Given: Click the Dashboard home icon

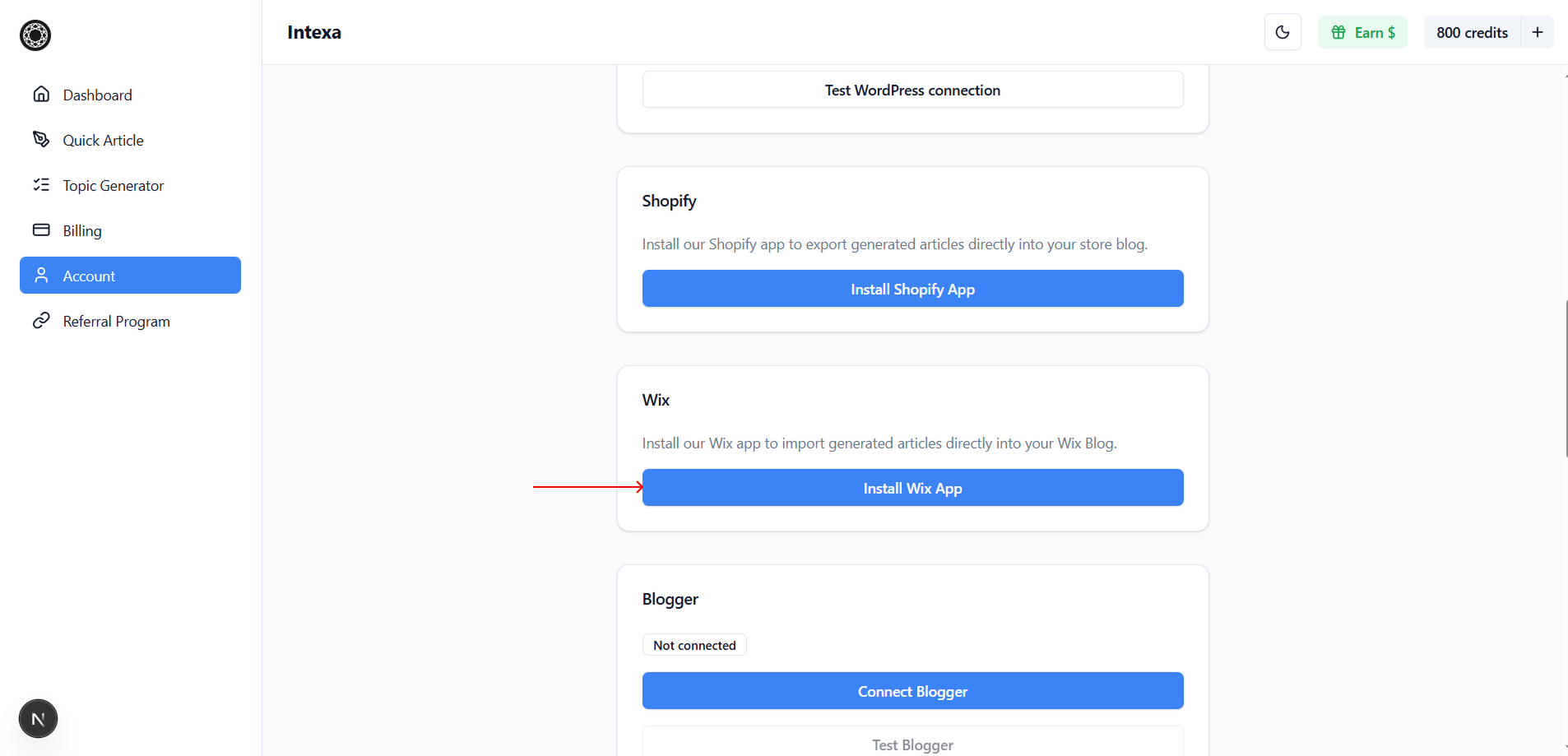Looking at the screenshot, I should tap(41, 95).
